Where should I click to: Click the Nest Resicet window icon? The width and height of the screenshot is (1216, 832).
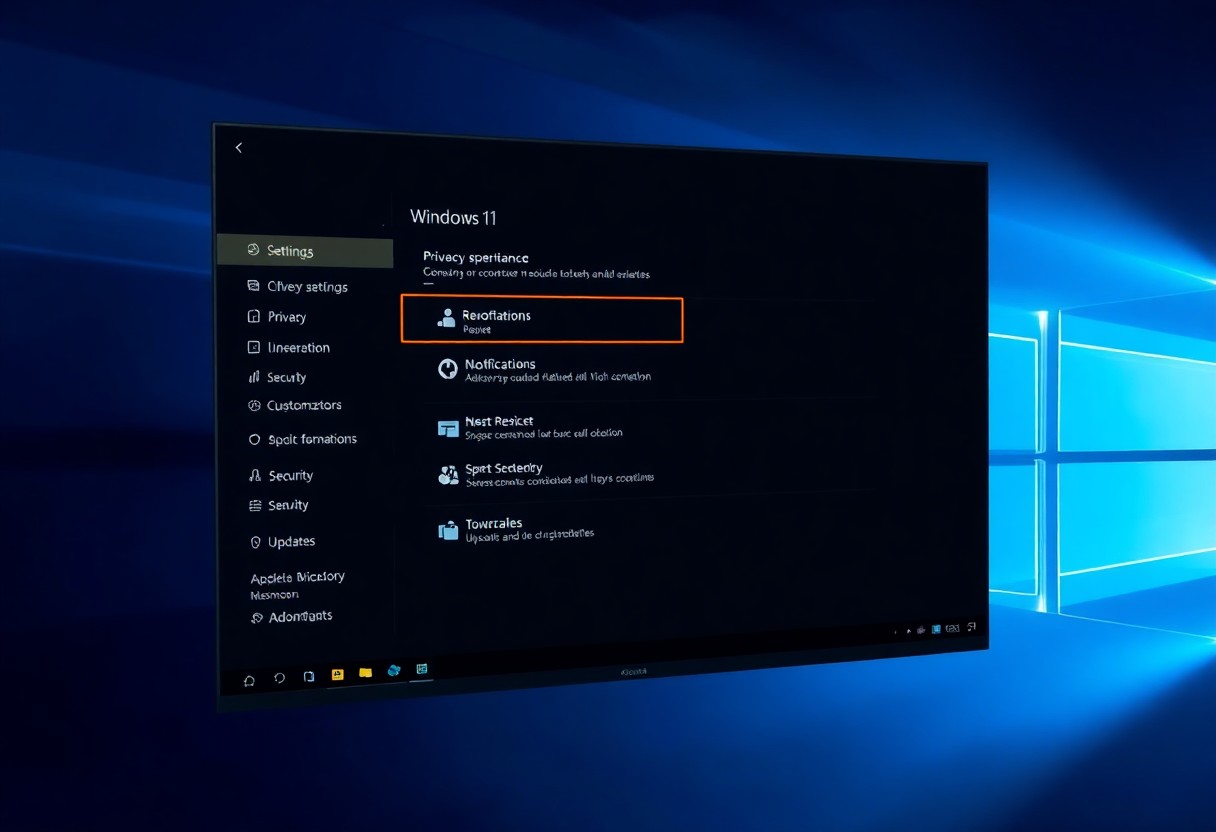(x=448, y=428)
